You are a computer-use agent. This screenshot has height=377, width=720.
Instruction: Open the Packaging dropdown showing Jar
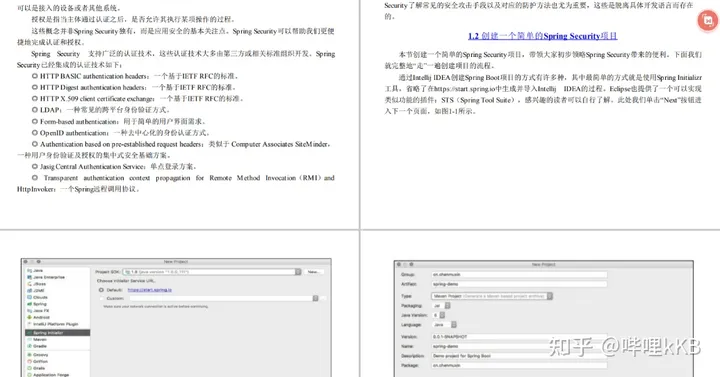pos(441,306)
